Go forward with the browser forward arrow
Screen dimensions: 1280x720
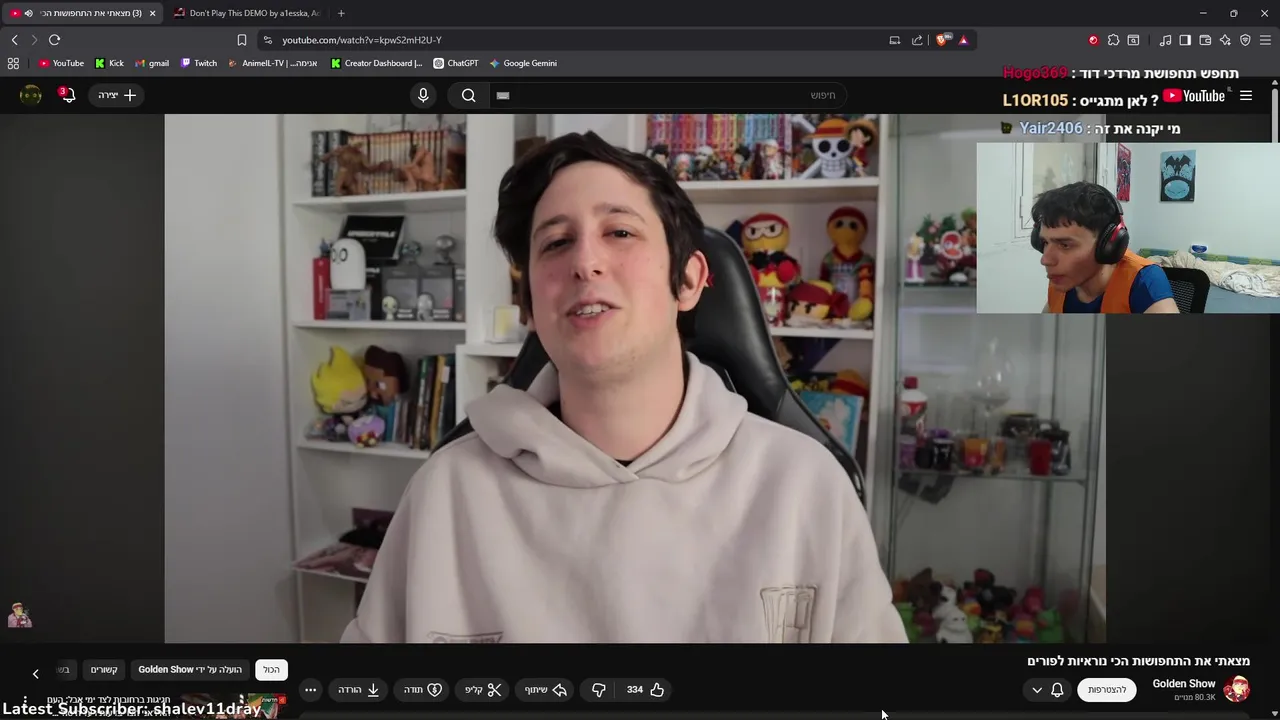[x=34, y=40]
